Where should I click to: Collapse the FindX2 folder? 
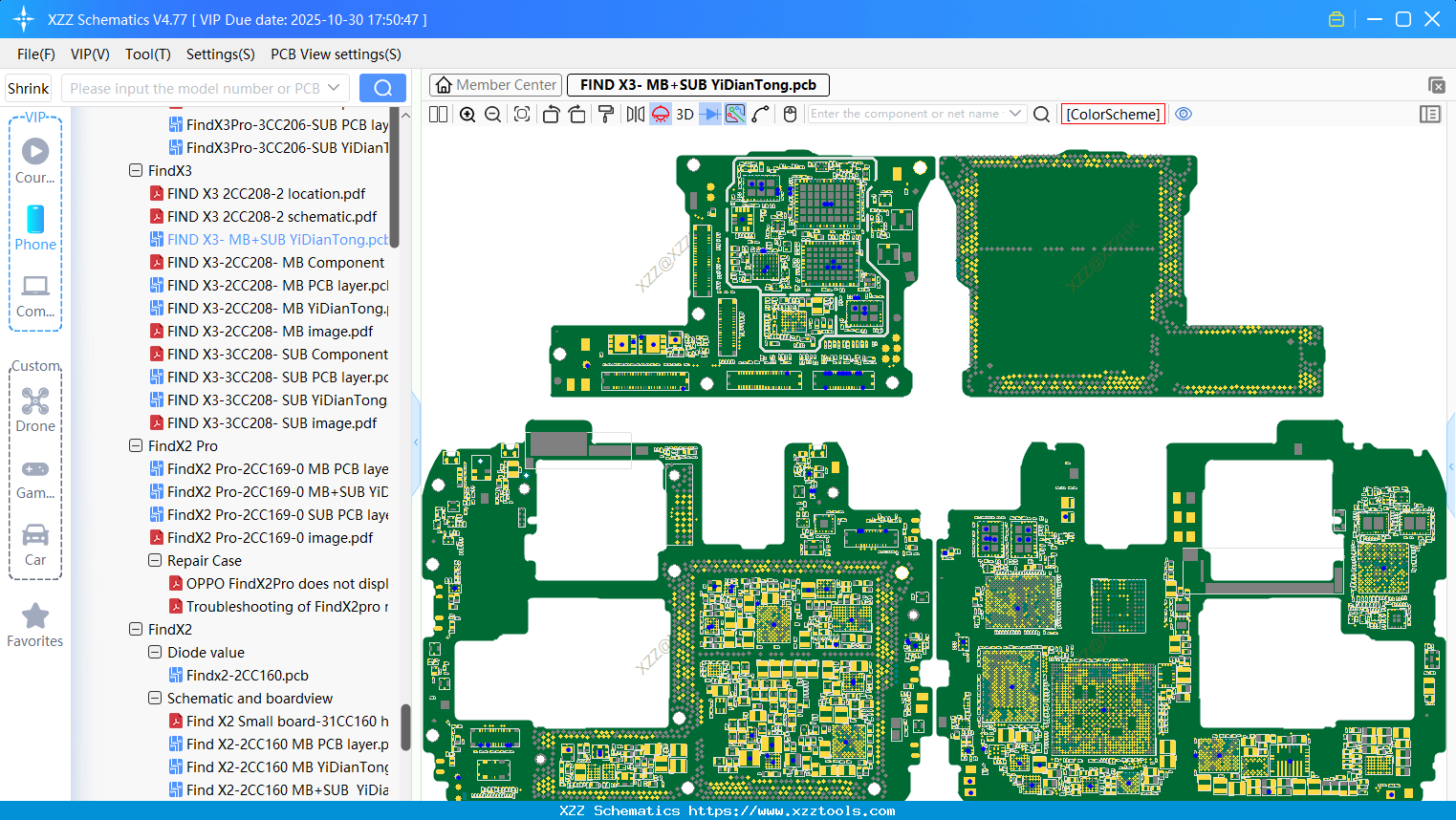pyautogui.click(x=136, y=629)
